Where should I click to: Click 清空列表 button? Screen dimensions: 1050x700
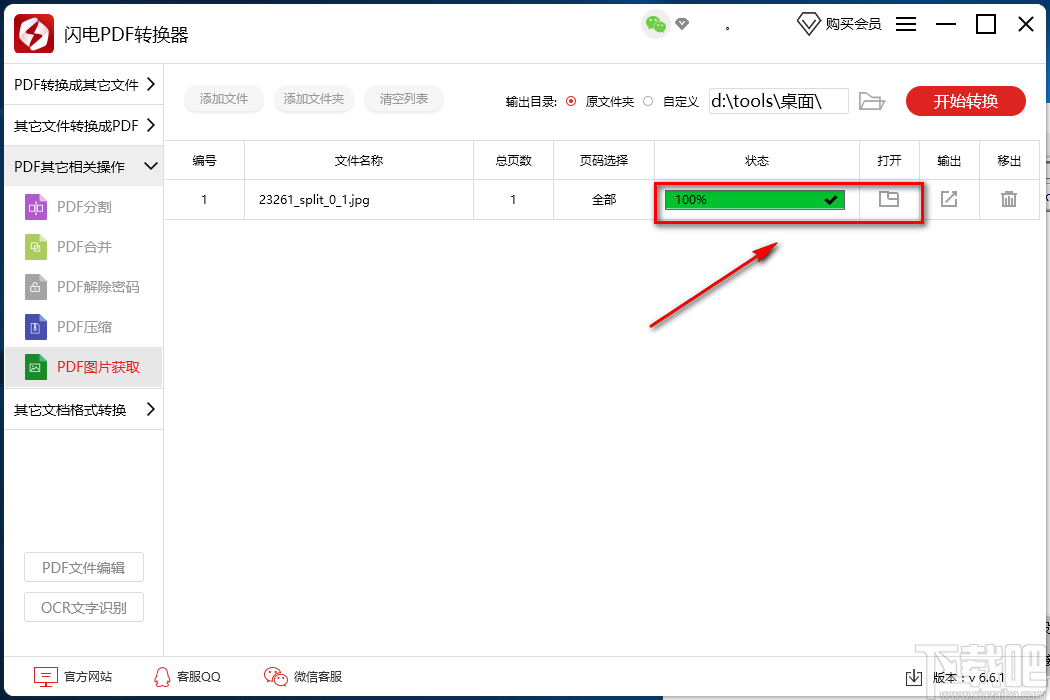pos(403,98)
